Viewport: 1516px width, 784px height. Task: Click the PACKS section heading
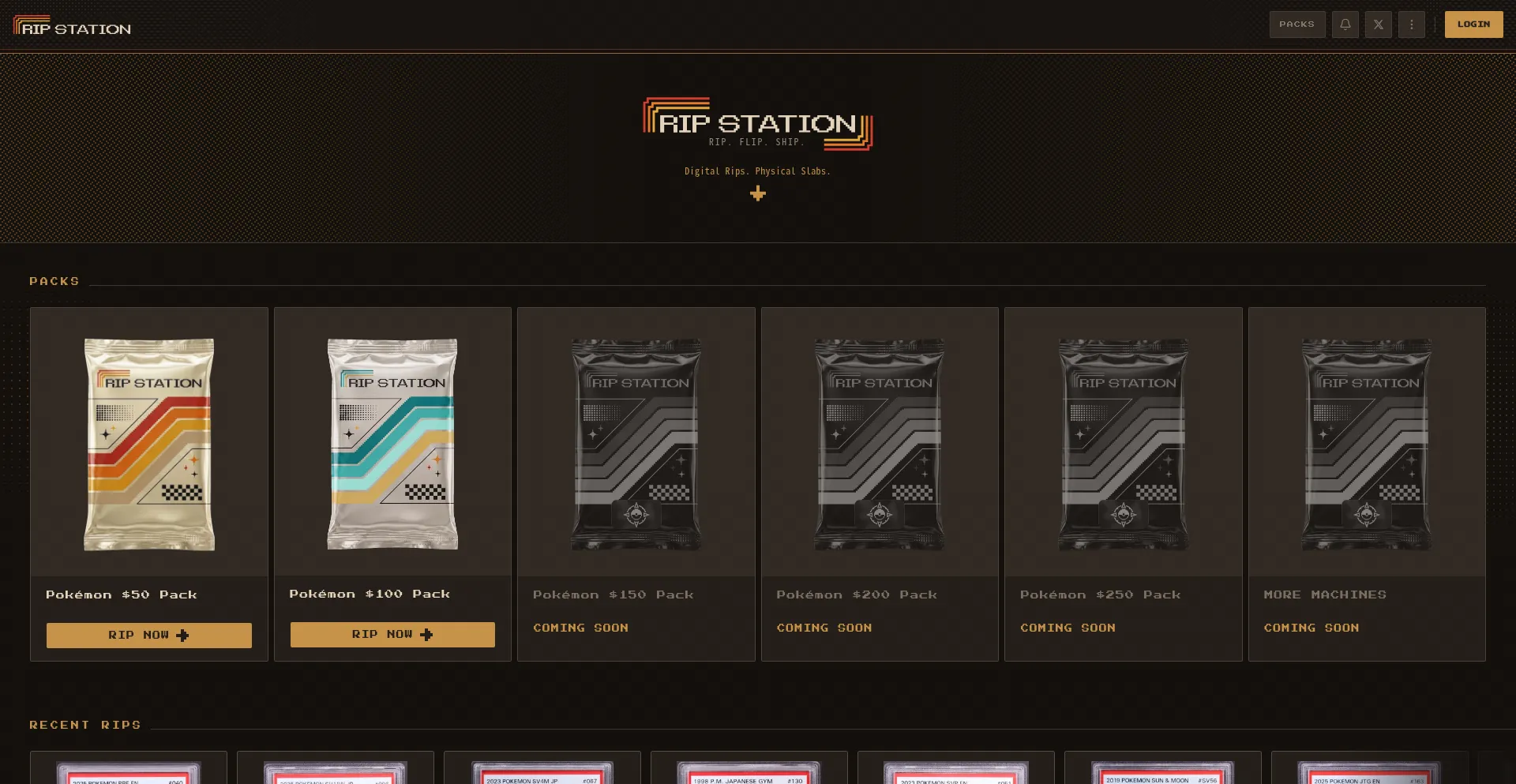pyautogui.click(x=54, y=281)
